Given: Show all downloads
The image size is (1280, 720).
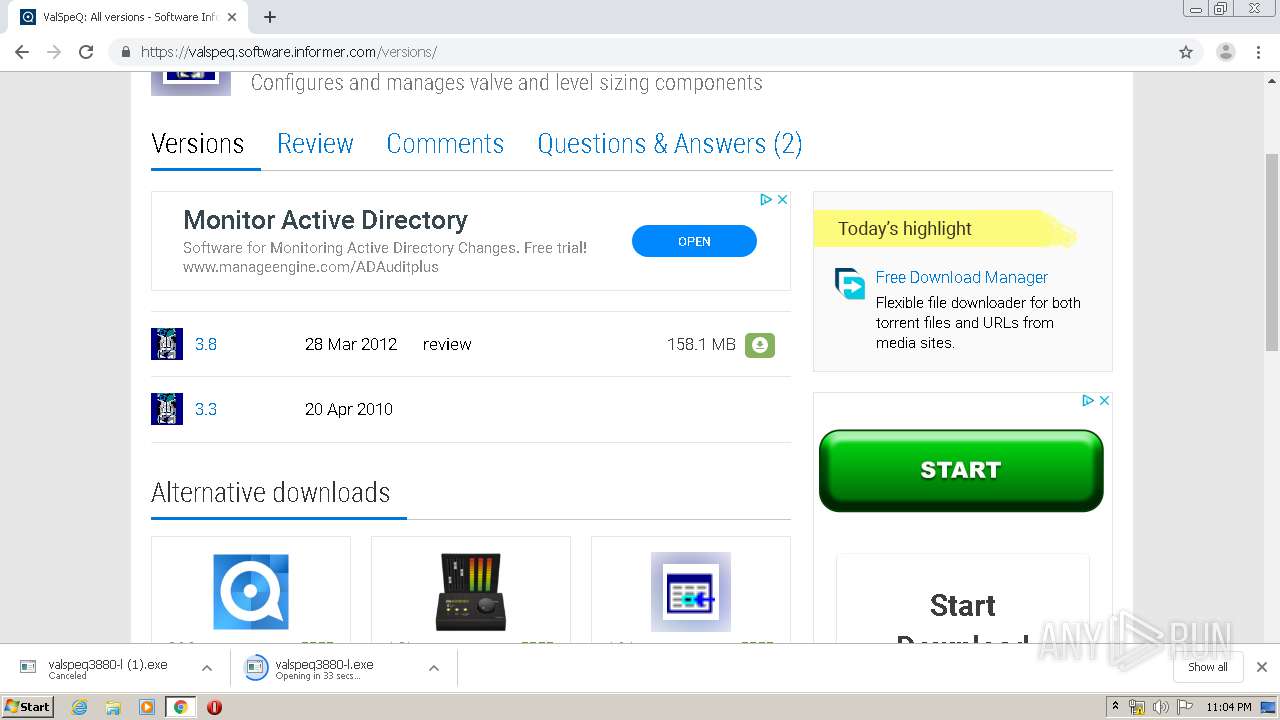Looking at the screenshot, I should pos(1208,667).
